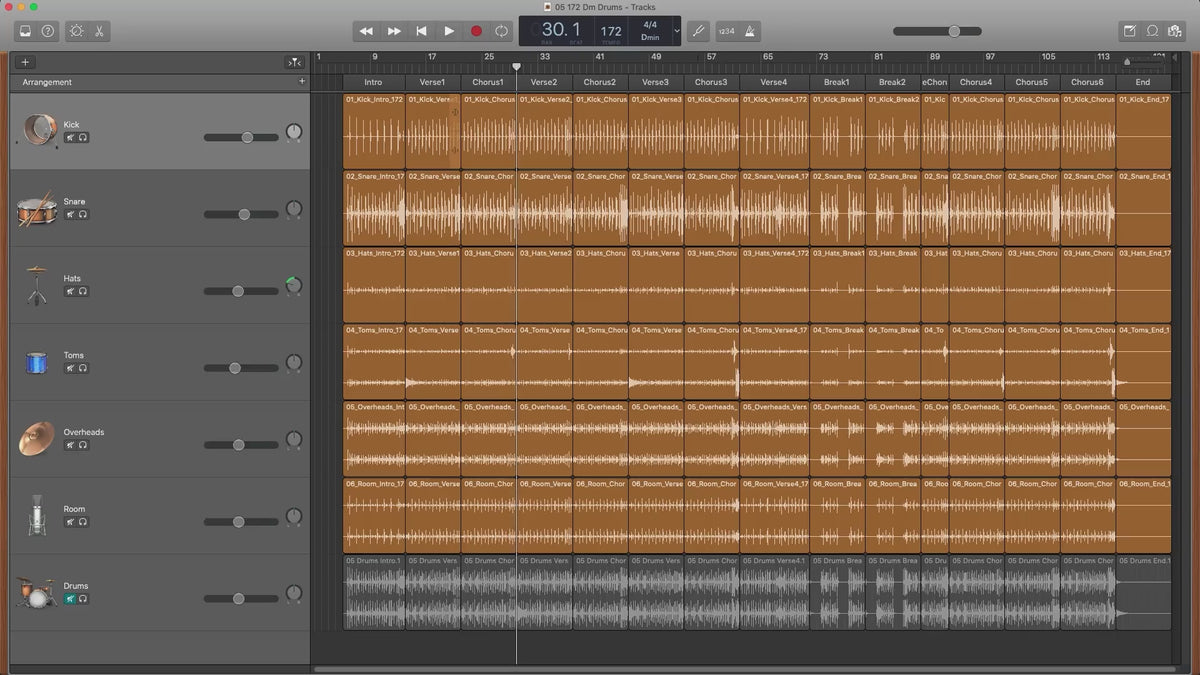Viewport: 1200px width, 675px height.
Task: Click the add new track plus button
Action: (x=25, y=62)
